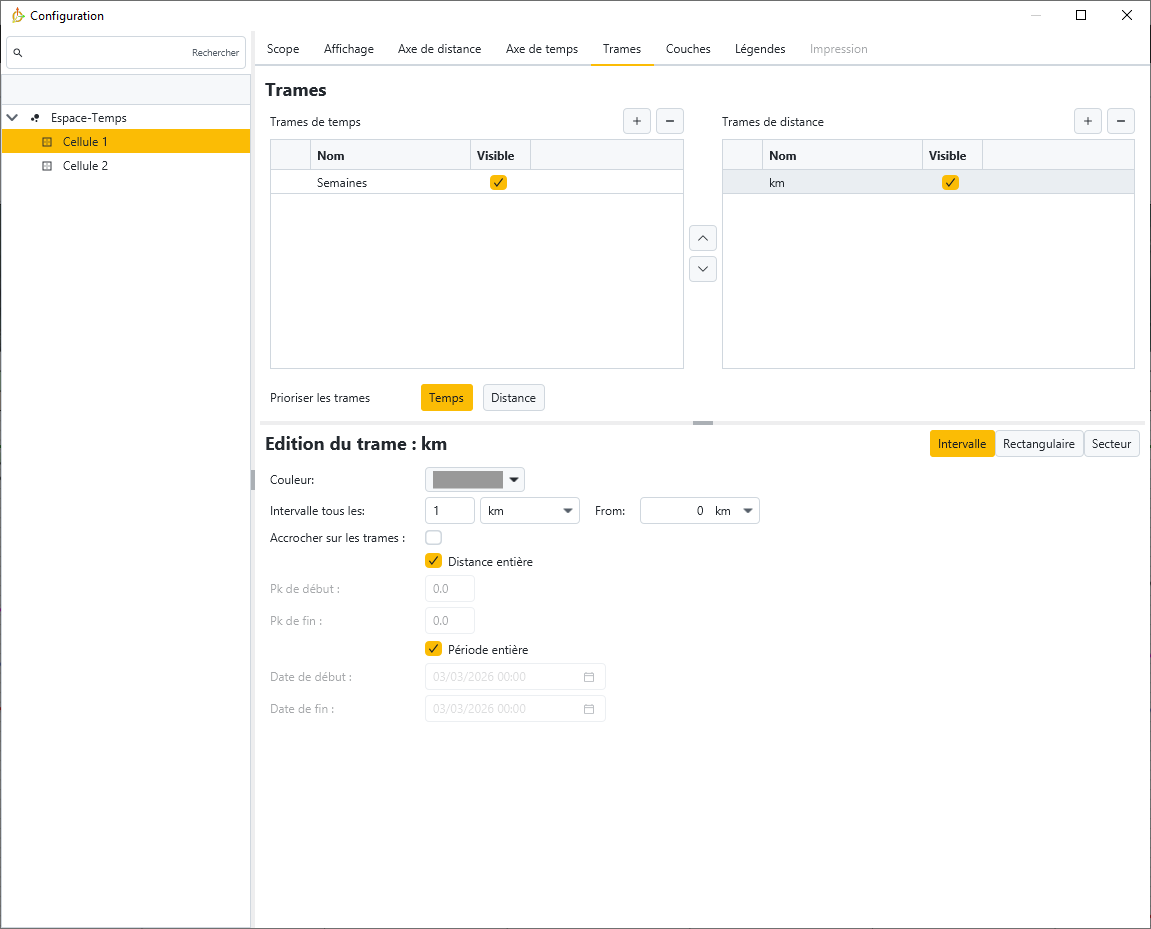Open calendar icon for Date de début
Image resolution: width=1151 pixels, height=929 pixels.
[x=589, y=677]
